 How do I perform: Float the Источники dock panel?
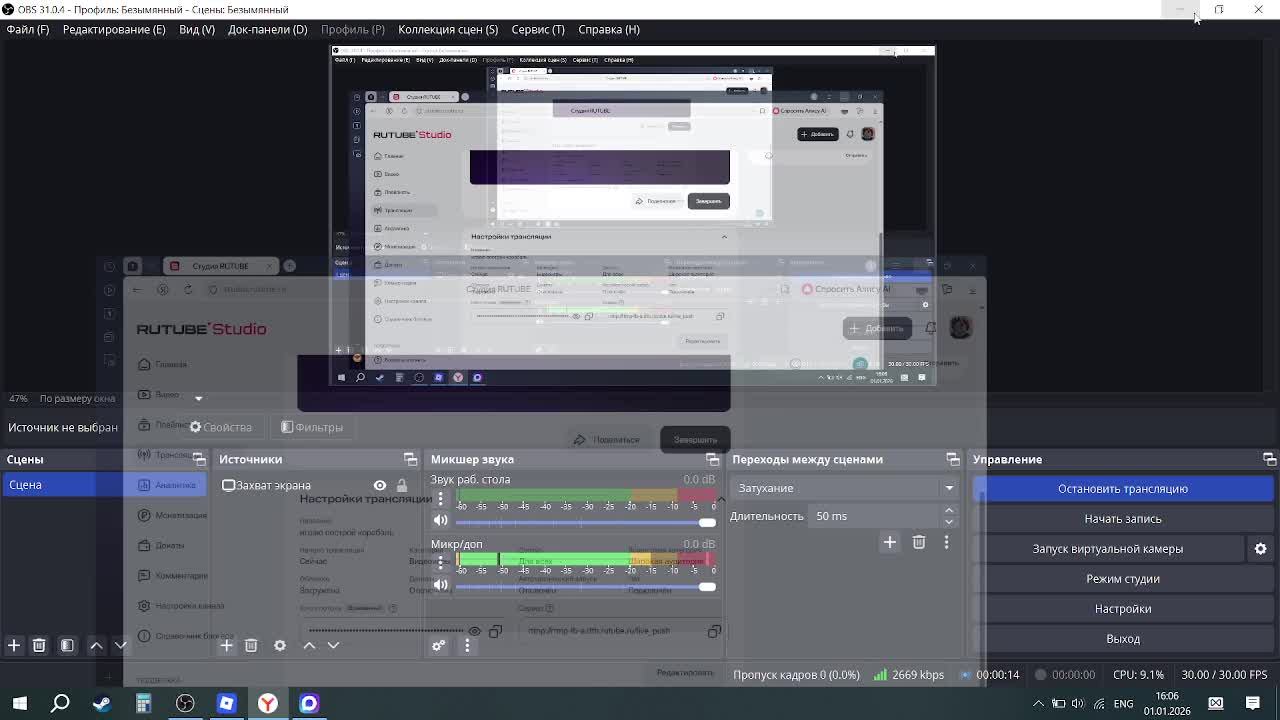coord(410,459)
